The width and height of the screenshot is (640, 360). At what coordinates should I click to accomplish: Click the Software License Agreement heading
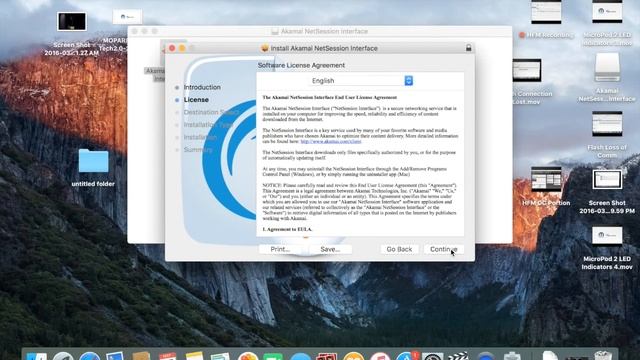pos(301,65)
